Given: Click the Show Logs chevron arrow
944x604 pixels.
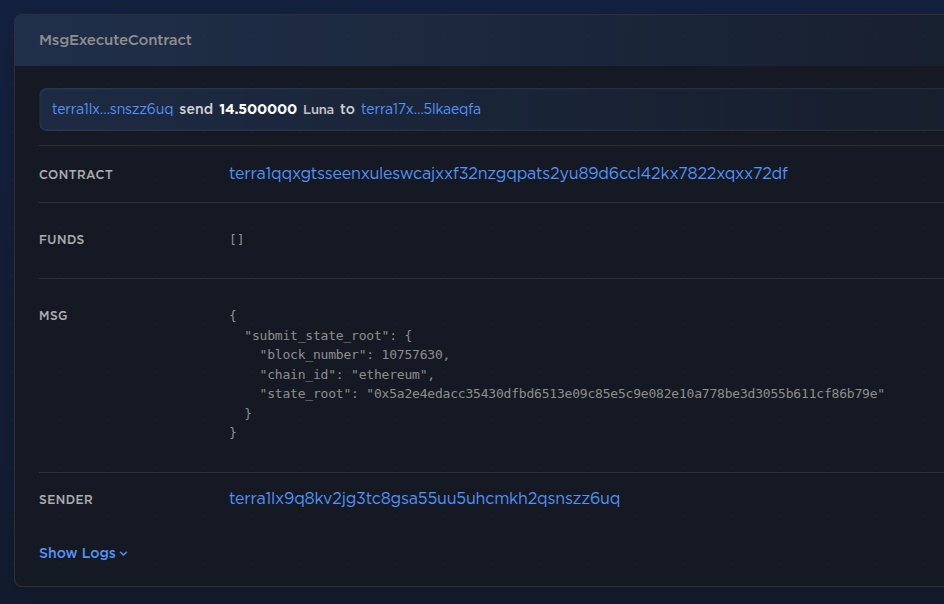Looking at the screenshot, I should tap(123, 553).
